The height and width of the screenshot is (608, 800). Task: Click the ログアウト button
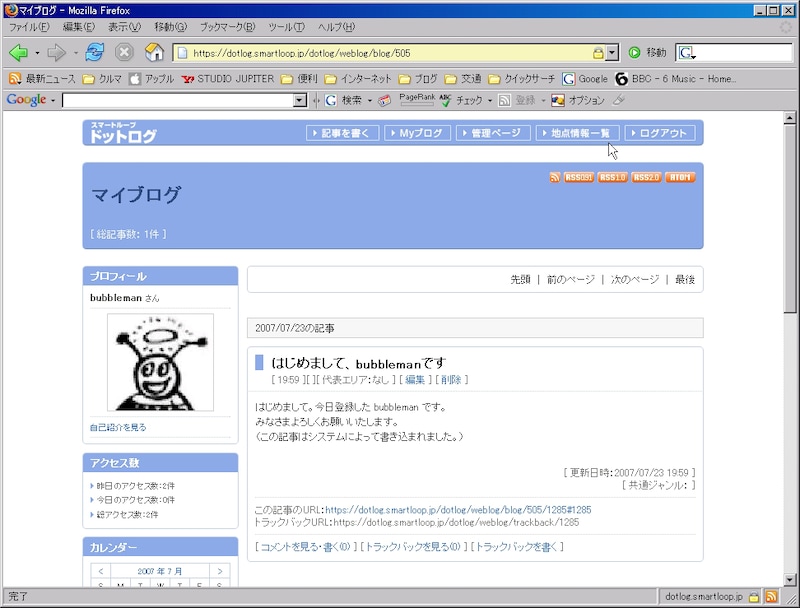660,133
